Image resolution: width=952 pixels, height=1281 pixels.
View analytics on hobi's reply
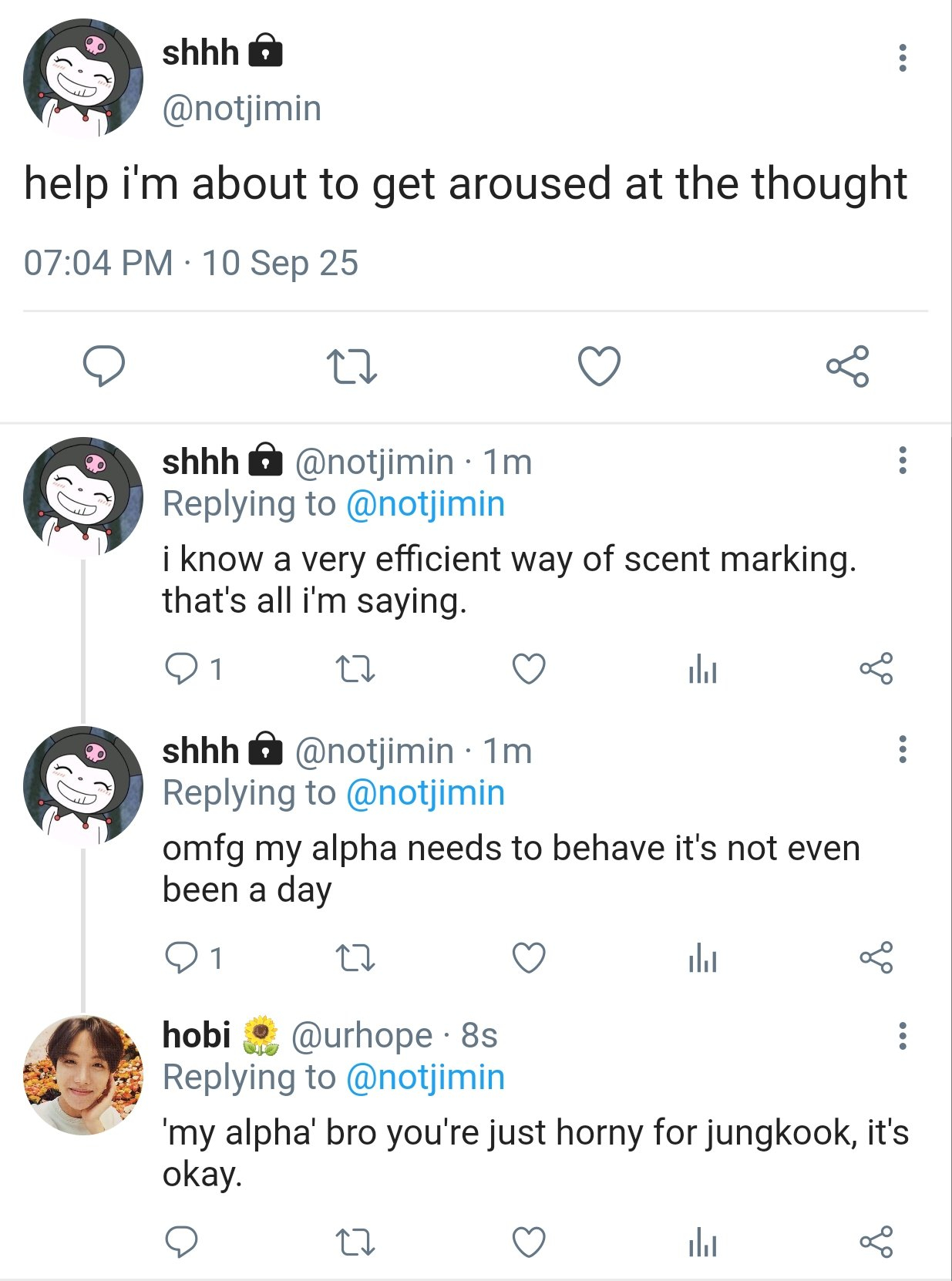[x=702, y=1242]
